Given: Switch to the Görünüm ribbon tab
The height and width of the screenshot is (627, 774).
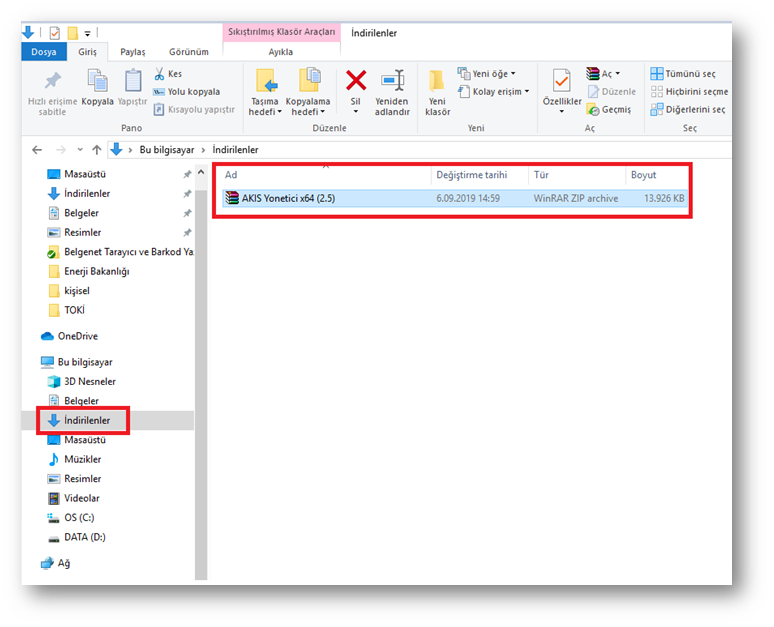Looking at the screenshot, I should pos(188,52).
